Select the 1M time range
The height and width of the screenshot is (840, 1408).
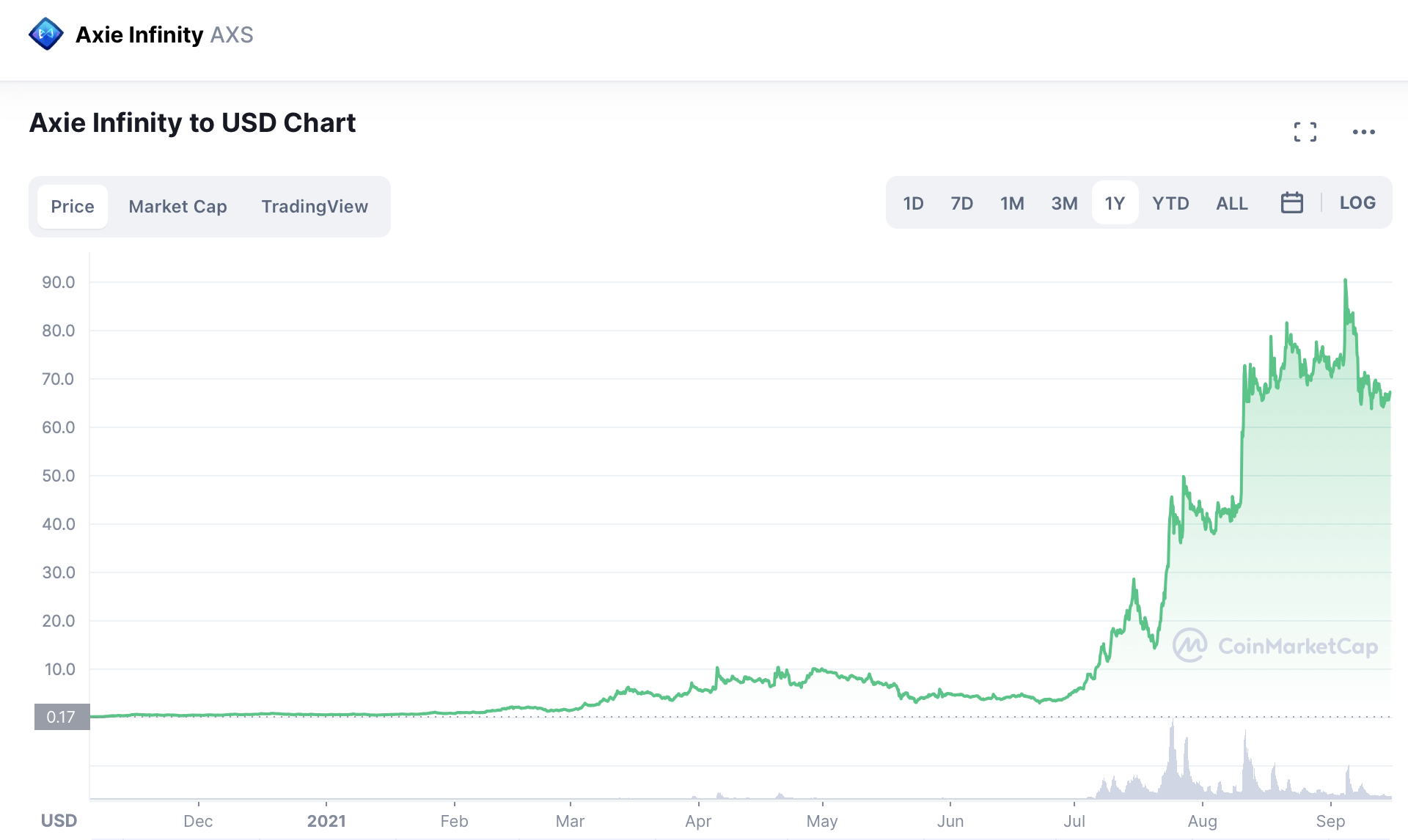tap(1012, 203)
